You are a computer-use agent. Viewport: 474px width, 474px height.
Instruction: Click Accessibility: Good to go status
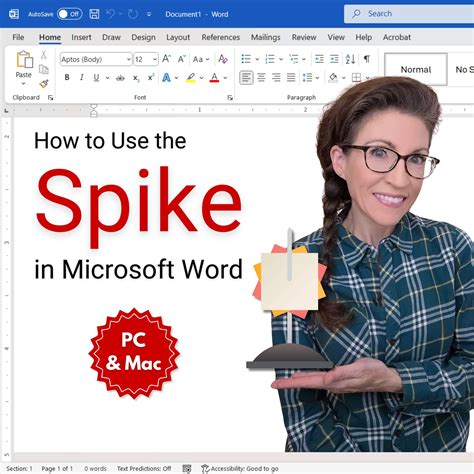pyautogui.click(x=240, y=469)
